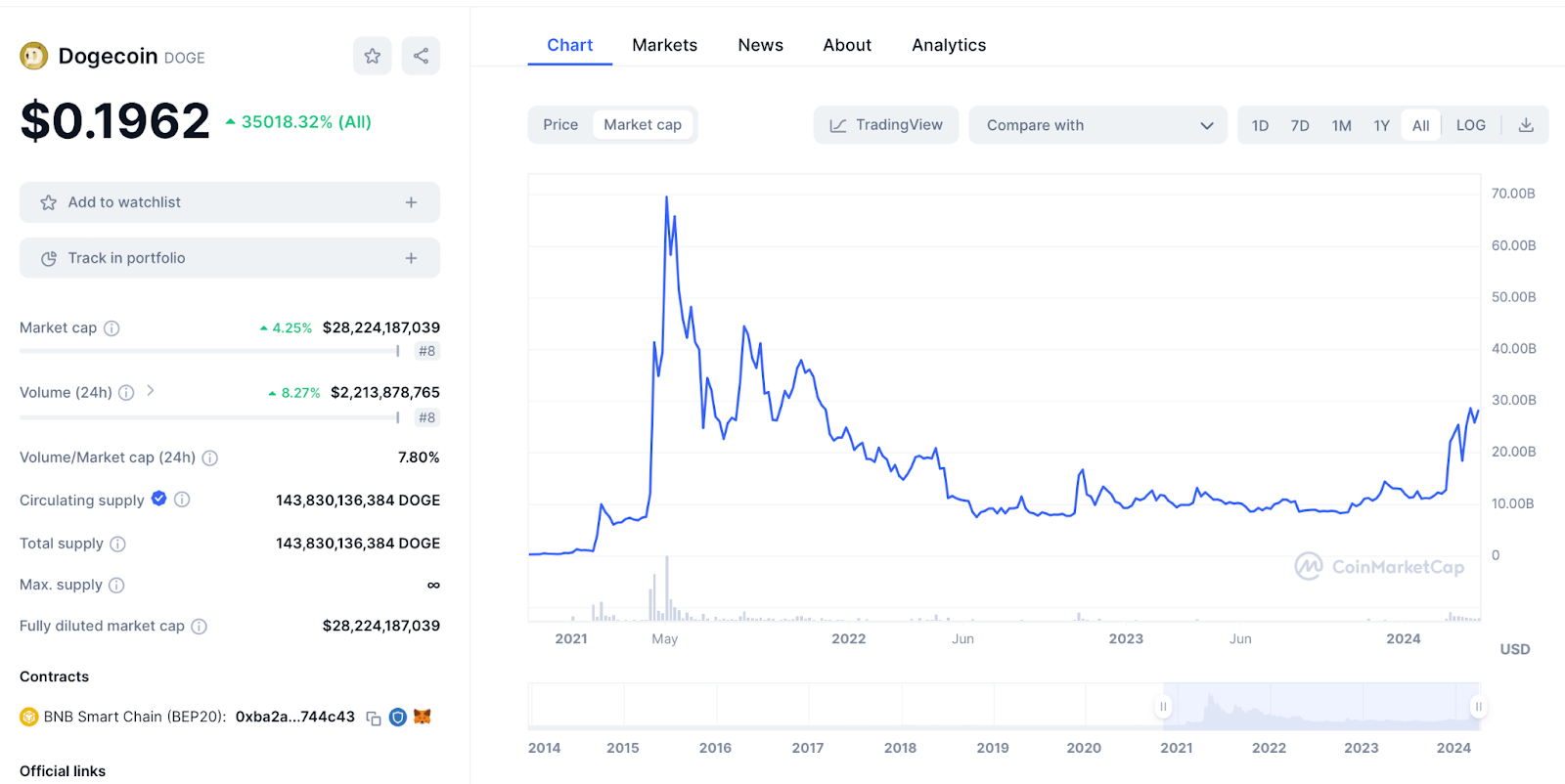The width and height of the screenshot is (1565, 784).
Task: Open the TradingView chart button
Action: click(886, 125)
